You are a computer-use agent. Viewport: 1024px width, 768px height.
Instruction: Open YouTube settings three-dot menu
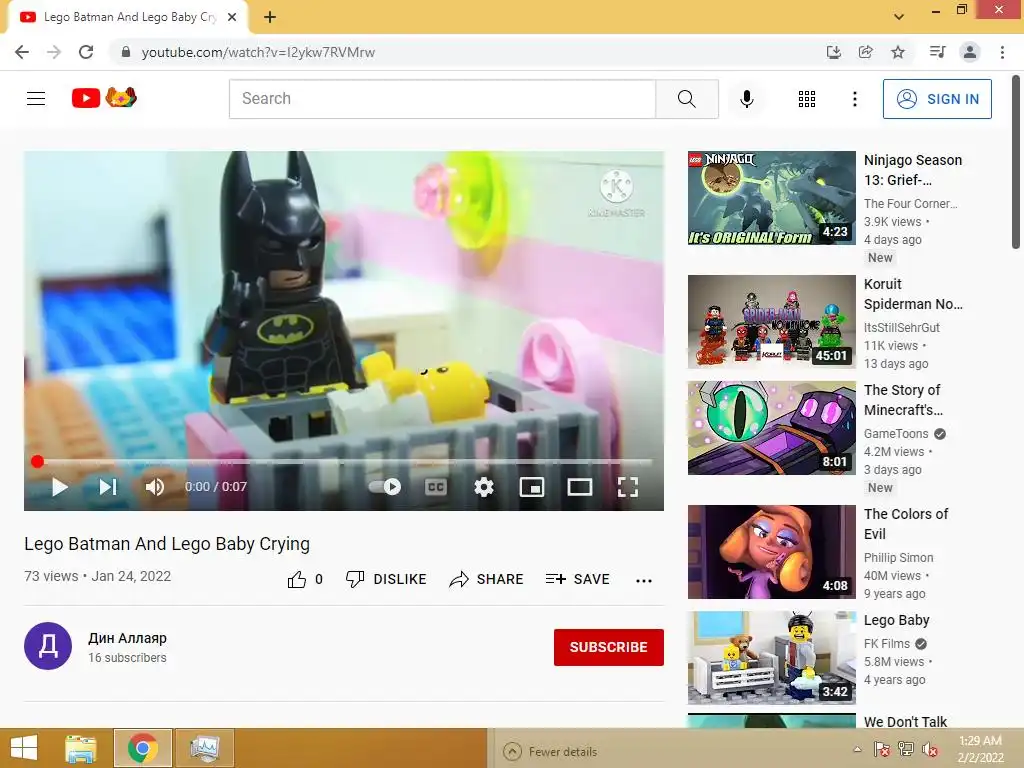coord(854,99)
